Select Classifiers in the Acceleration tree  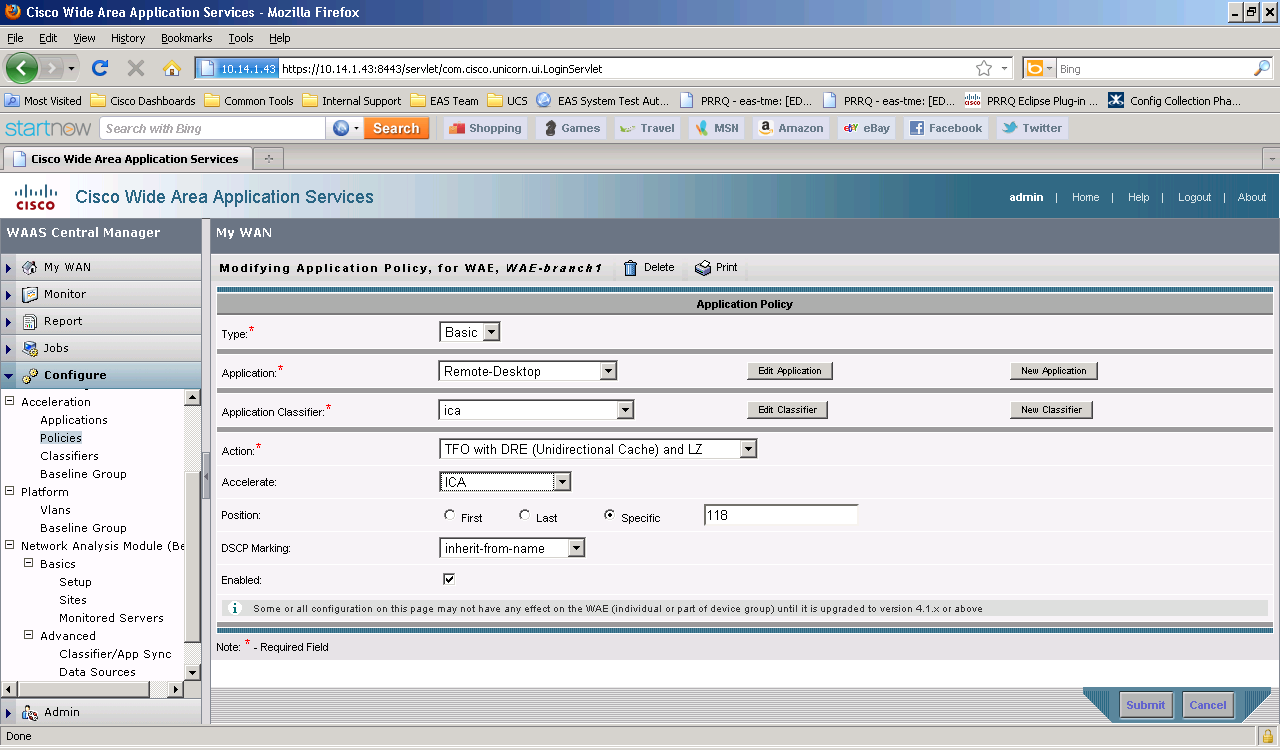click(69, 456)
